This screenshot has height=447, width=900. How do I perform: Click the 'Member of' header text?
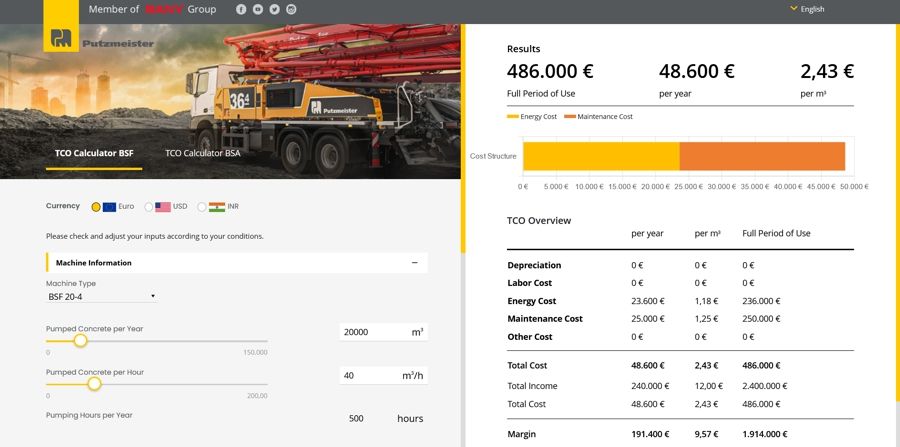coord(114,9)
